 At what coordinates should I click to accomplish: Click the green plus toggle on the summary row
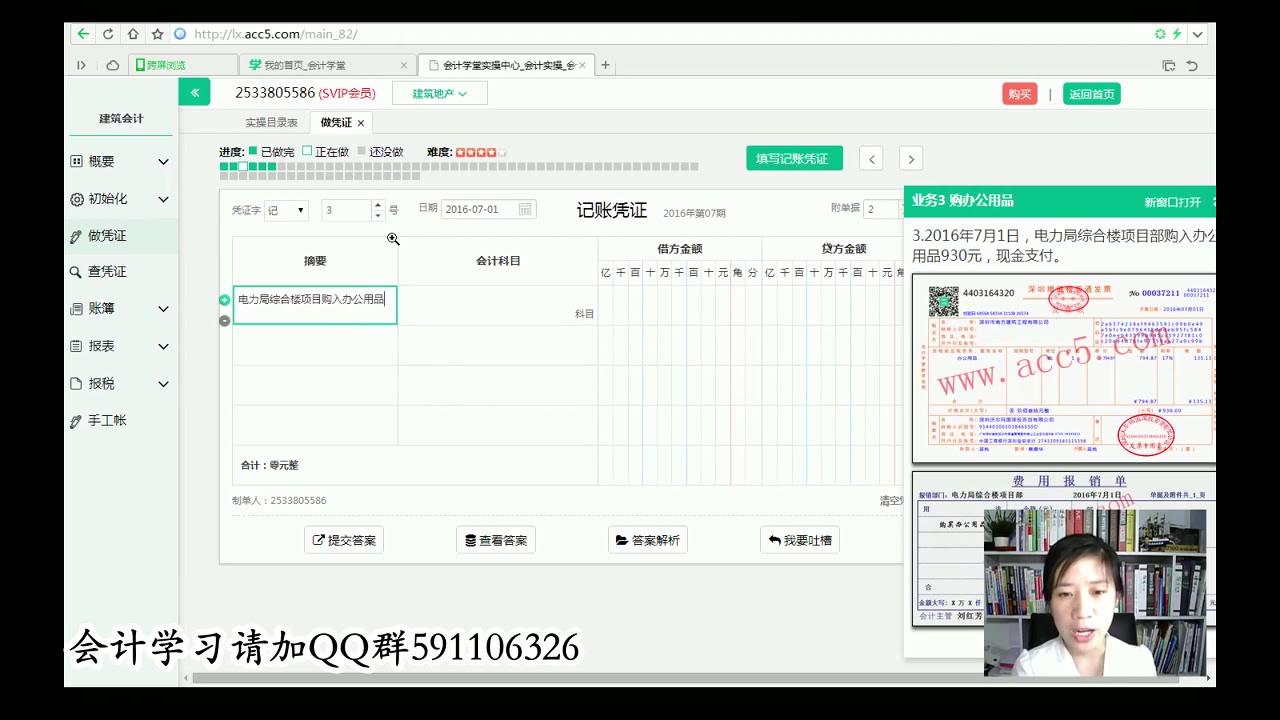click(224, 299)
